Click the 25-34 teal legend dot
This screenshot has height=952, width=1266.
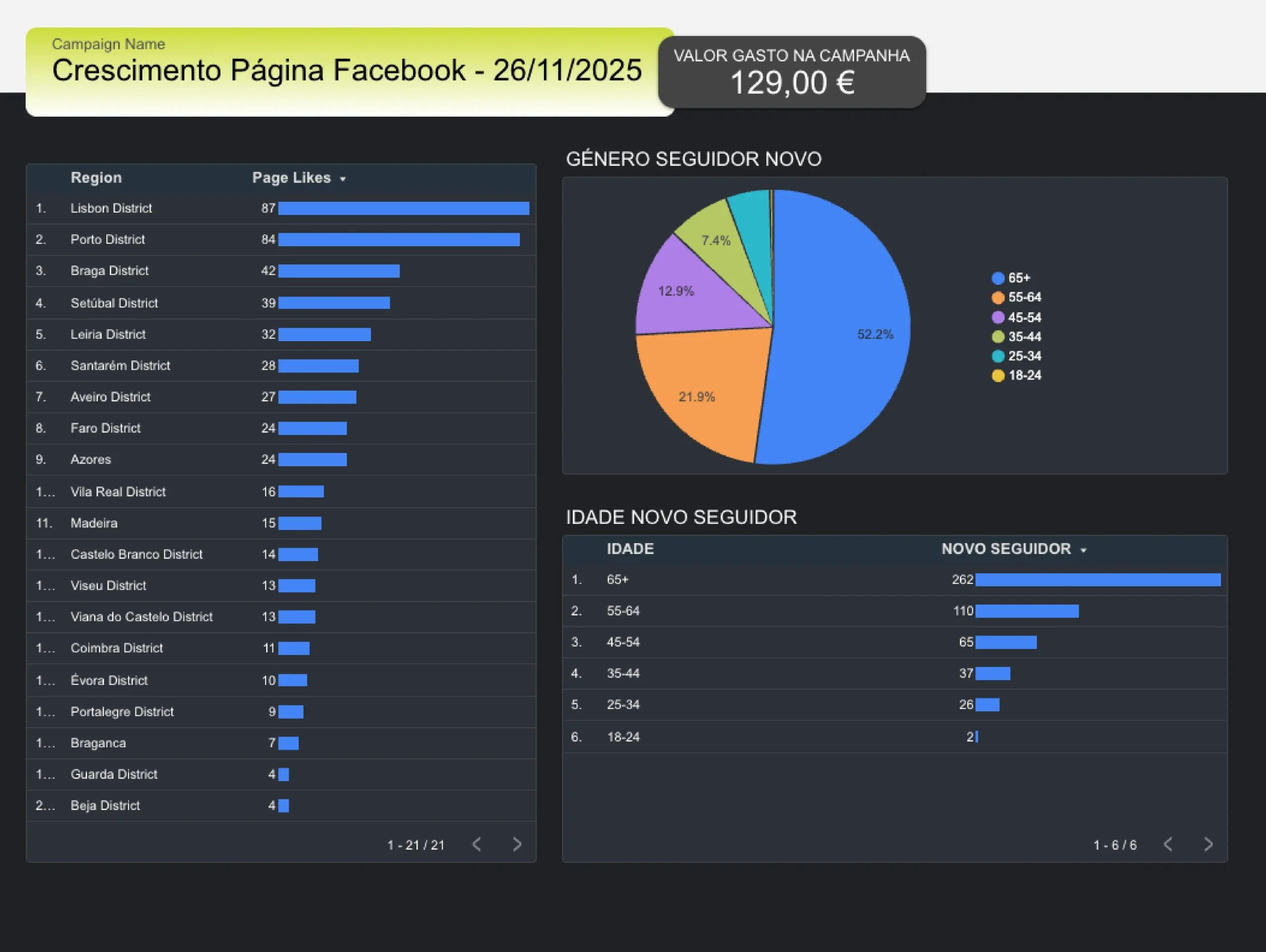pyautogui.click(x=998, y=356)
